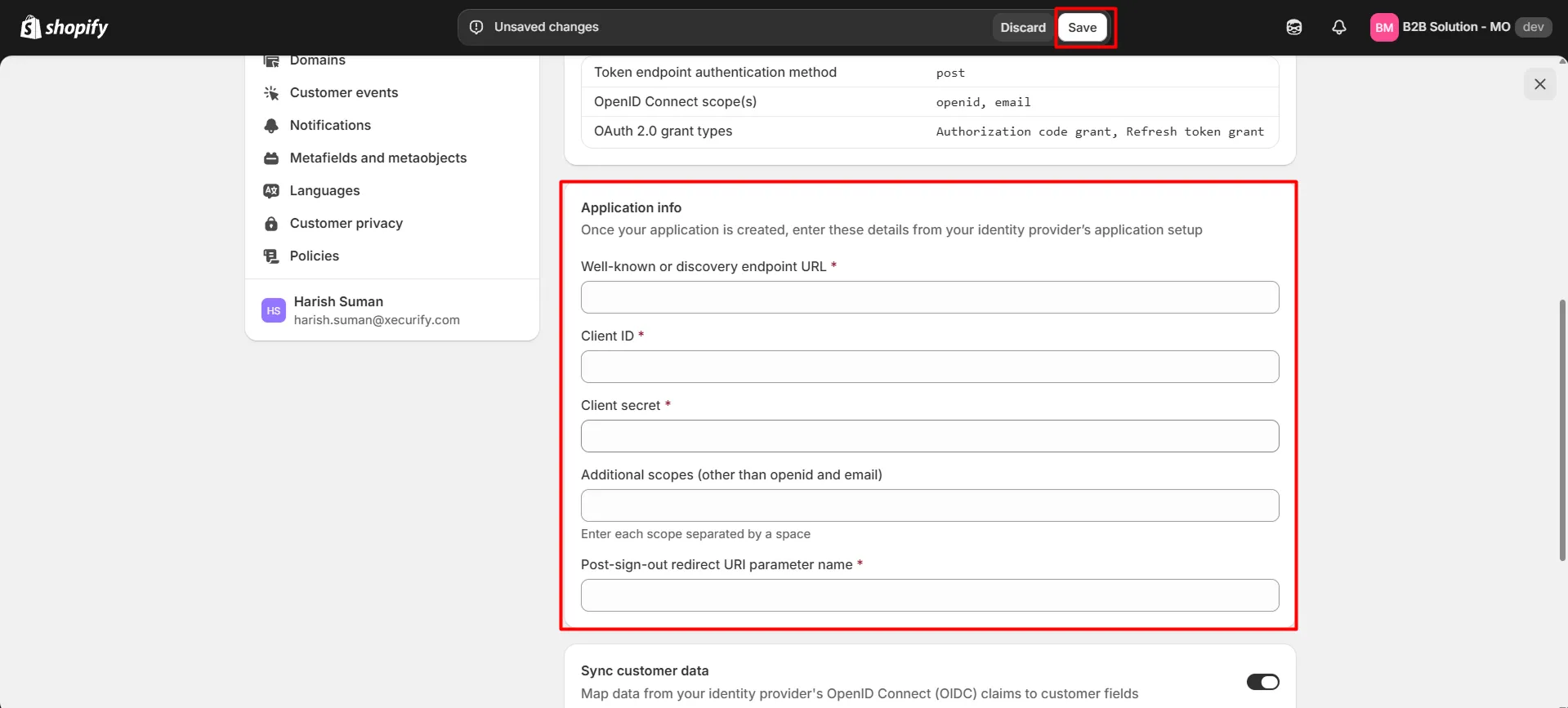This screenshot has width=1568, height=708.
Task: Click the Customer privacy lock icon
Action: coord(271,224)
